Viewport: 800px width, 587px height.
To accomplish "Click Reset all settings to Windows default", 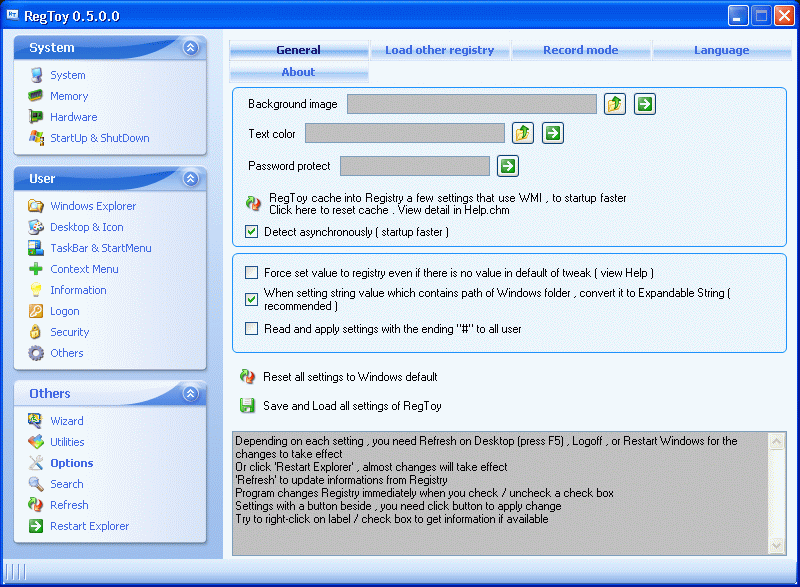I will tap(350, 377).
